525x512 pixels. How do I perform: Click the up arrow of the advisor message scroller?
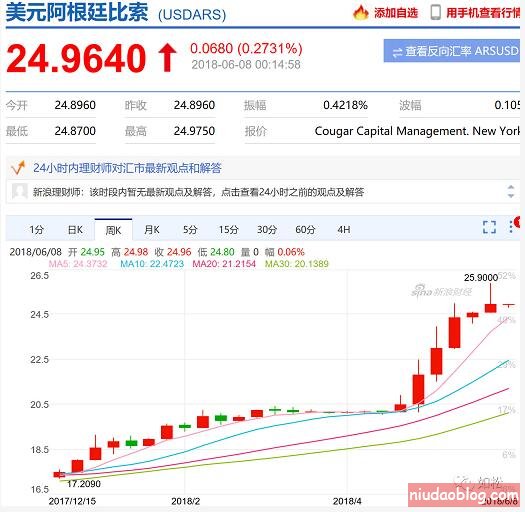[511, 187]
